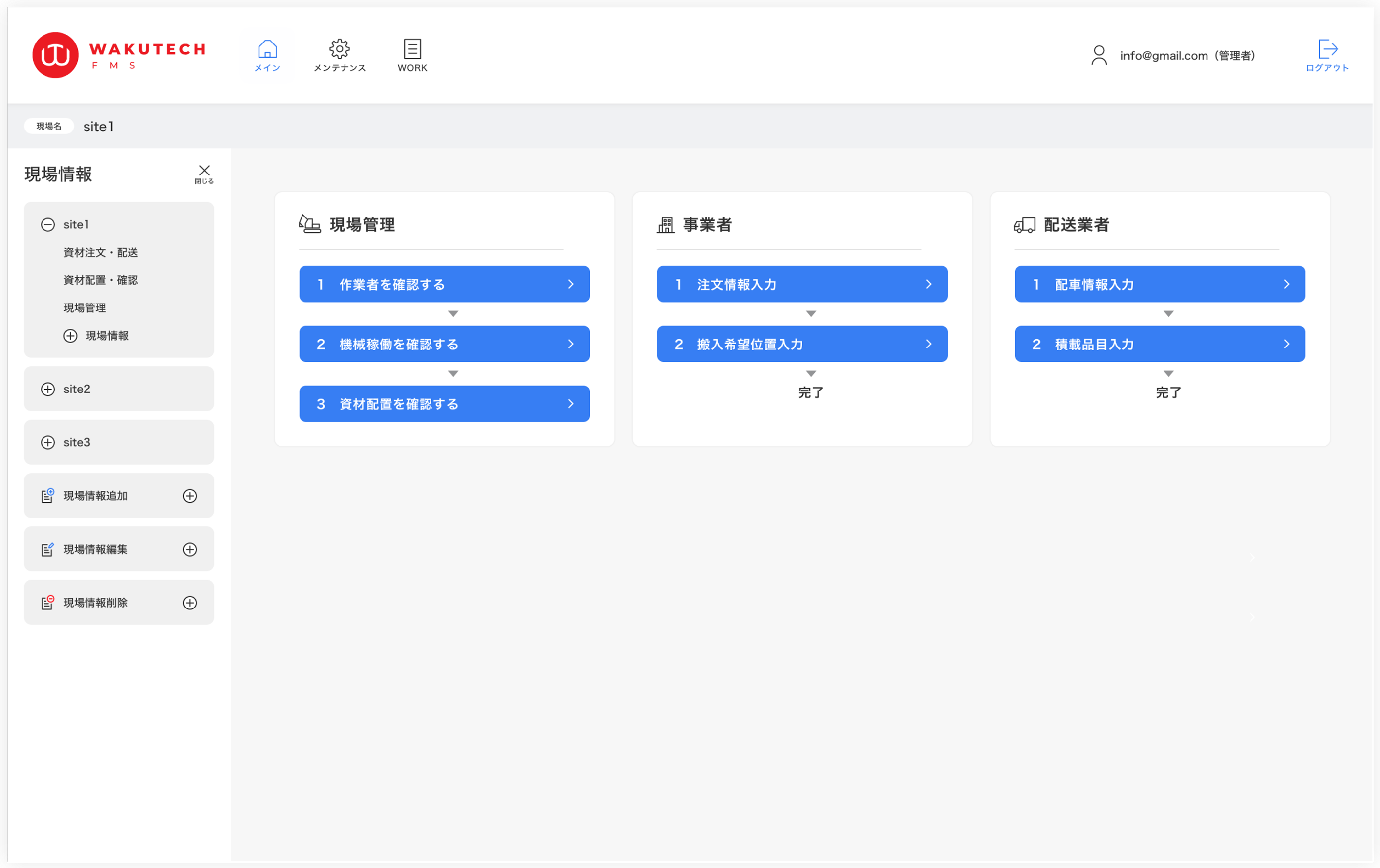Screen dimensions: 1380x868
Task: Collapse the site1 tree node
Action: tap(48, 225)
